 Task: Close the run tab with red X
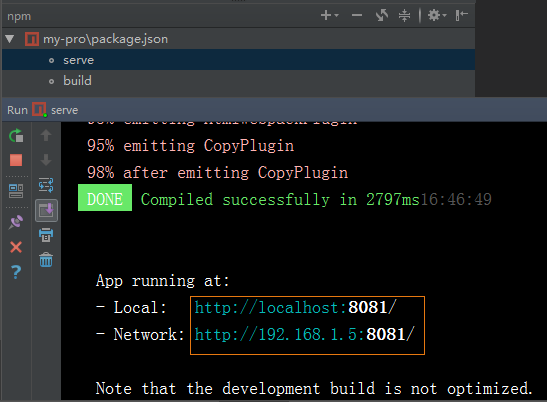click(16, 247)
